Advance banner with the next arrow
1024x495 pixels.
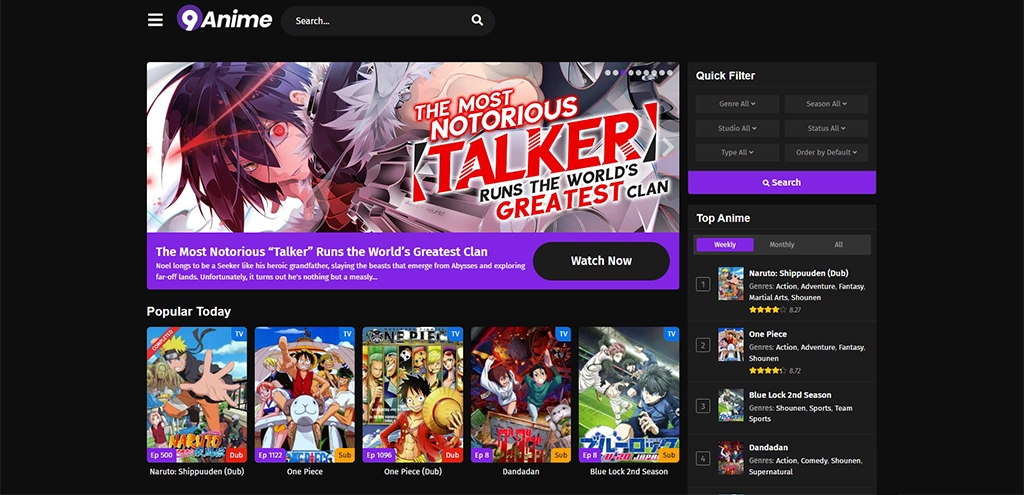(667, 148)
